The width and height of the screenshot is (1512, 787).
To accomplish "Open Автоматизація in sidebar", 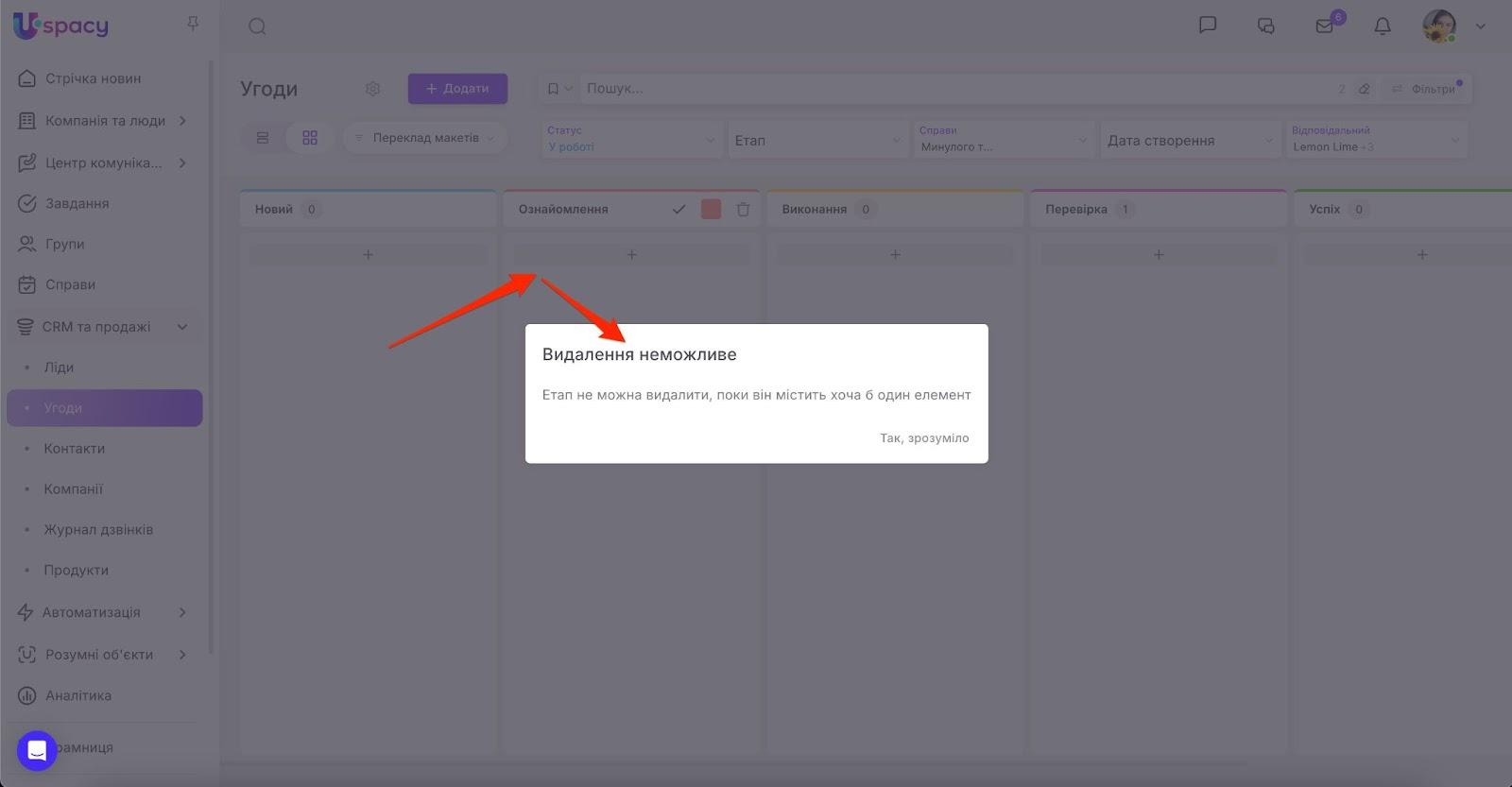I will (x=91, y=612).
